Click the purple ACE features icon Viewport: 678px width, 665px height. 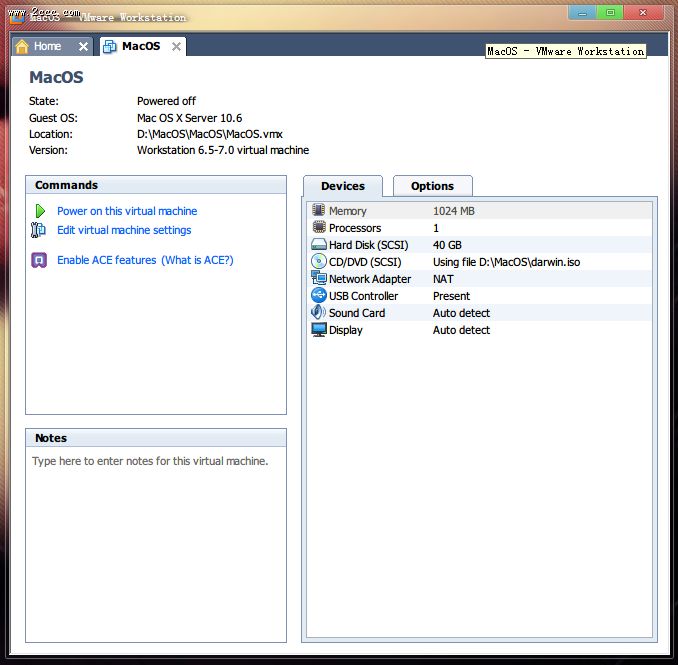click(x=39, y=260)
